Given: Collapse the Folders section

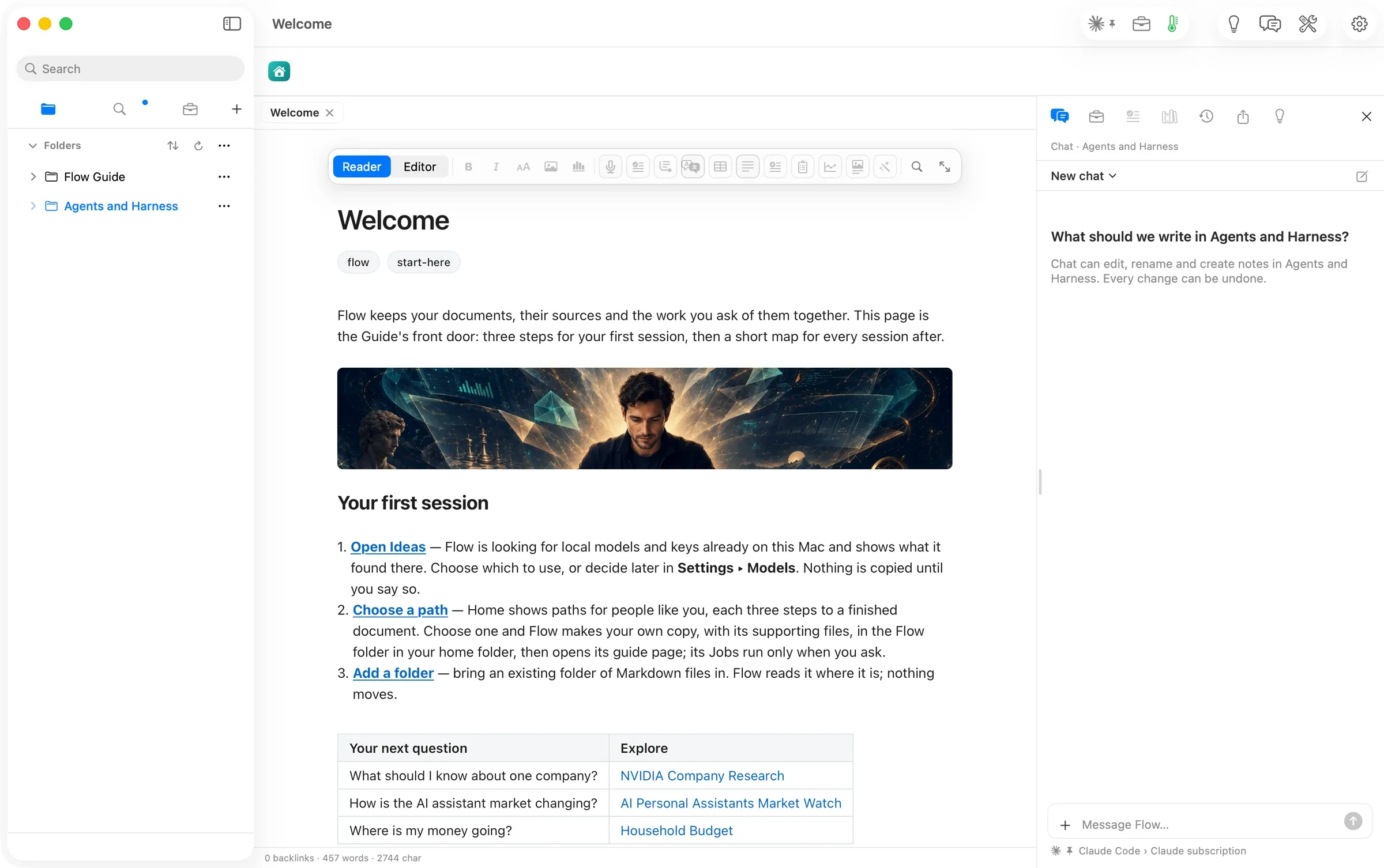Looking at the screenshot, I should (33, 146).
